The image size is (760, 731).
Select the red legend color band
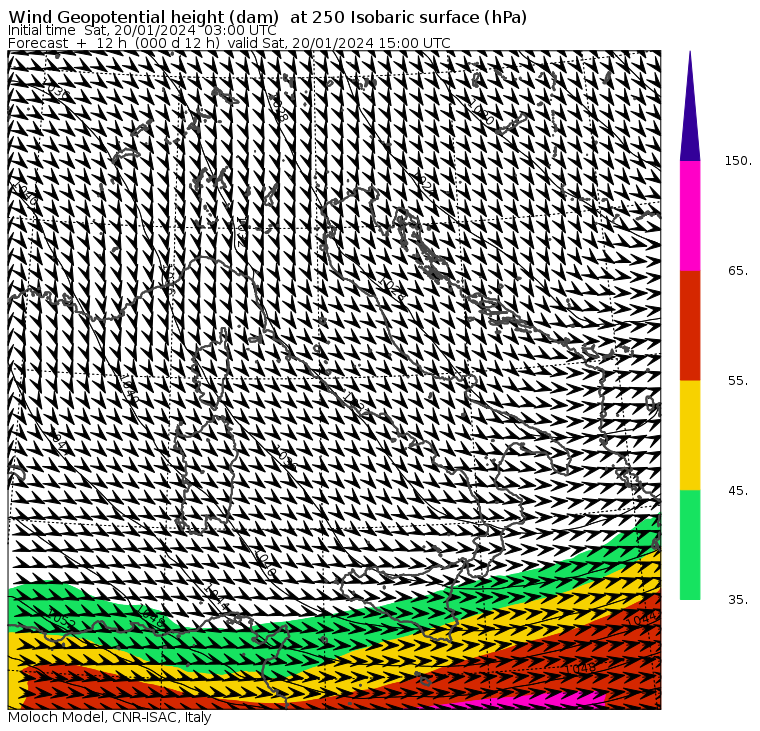tap(690, 326)
